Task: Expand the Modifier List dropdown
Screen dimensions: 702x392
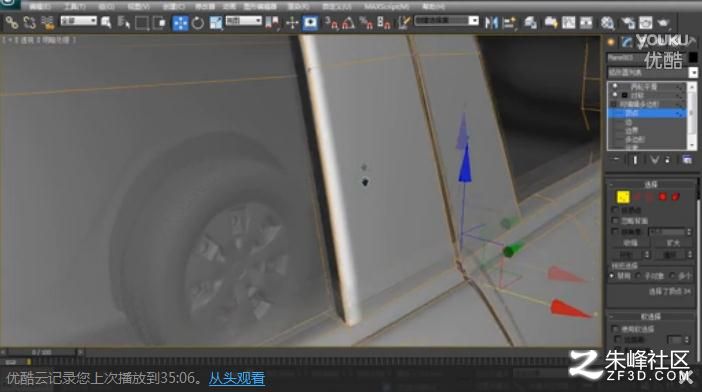Action: pyautogui.click(x=652, y=72)
